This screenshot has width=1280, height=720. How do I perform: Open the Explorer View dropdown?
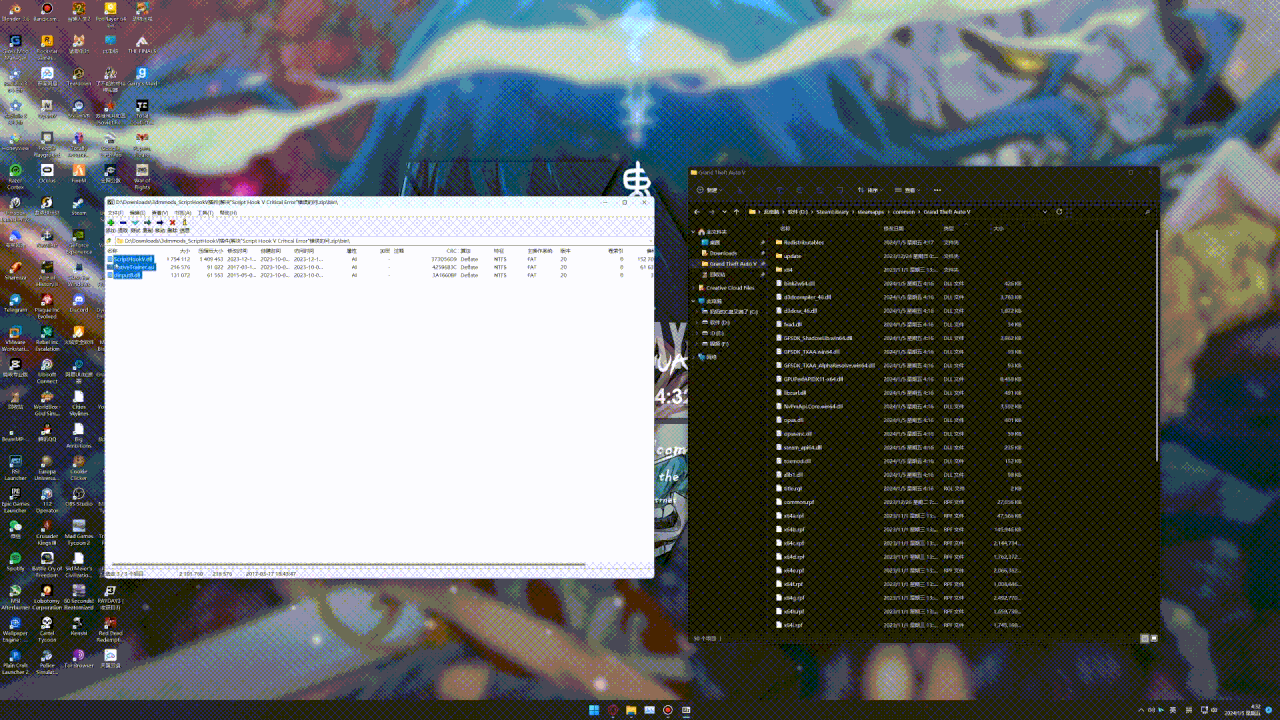(x=908, y=190)
